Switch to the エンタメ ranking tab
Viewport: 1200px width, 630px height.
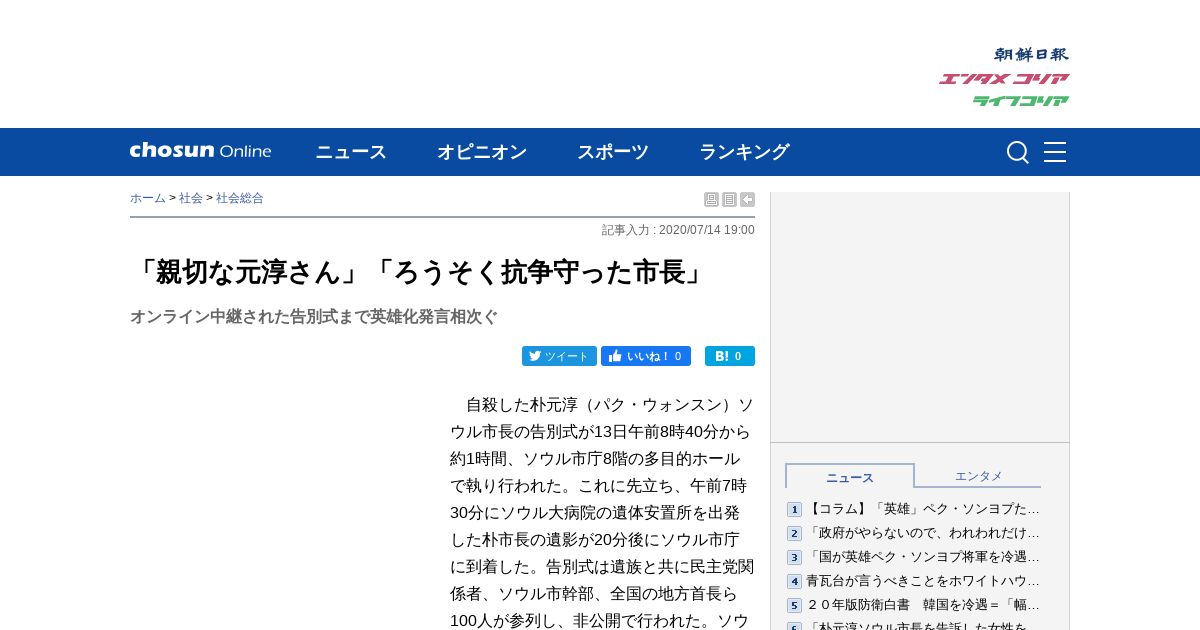[x=978, y=476]
